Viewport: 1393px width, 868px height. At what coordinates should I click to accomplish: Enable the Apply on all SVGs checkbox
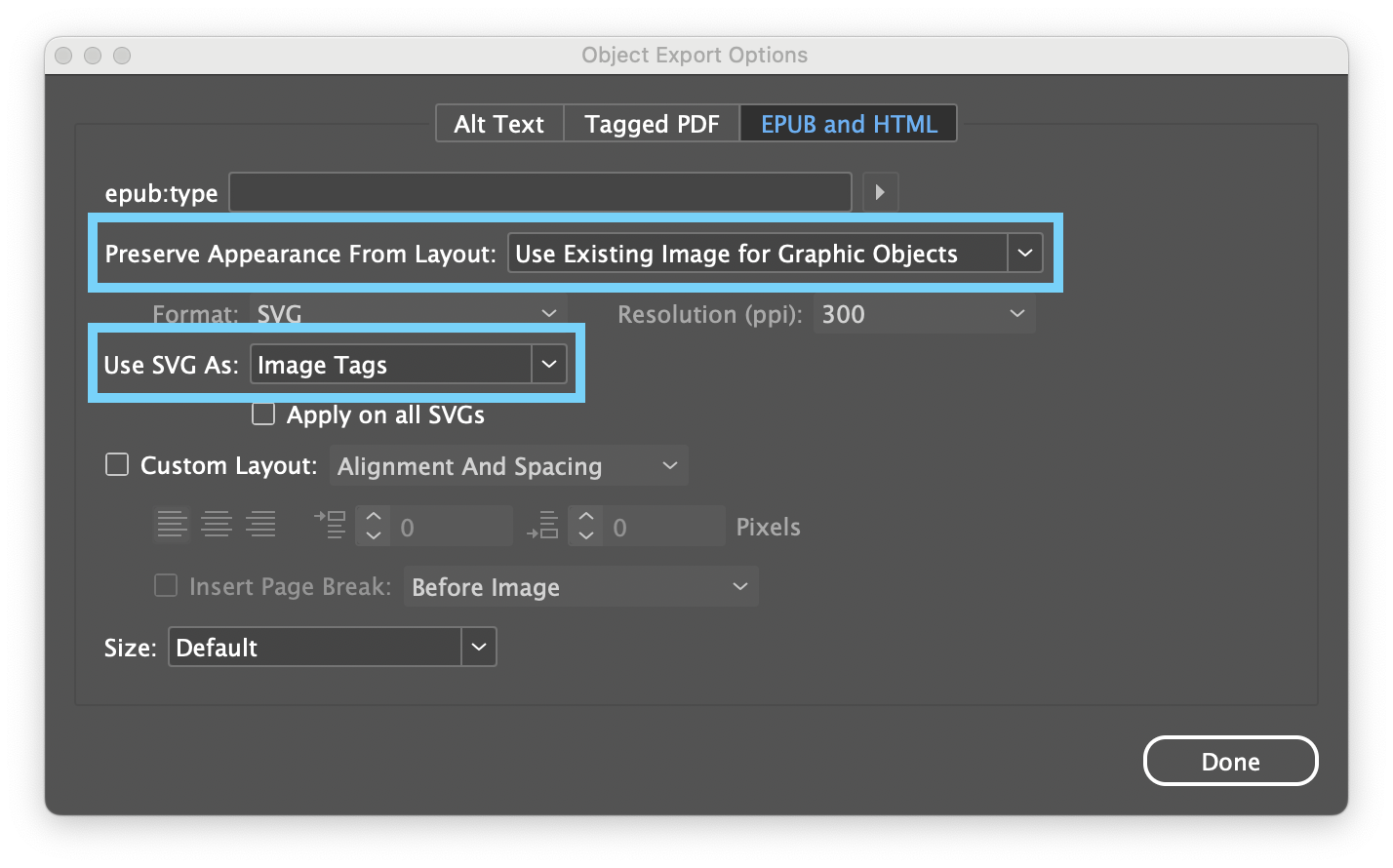pyautogui.click(x=263, y=414)
